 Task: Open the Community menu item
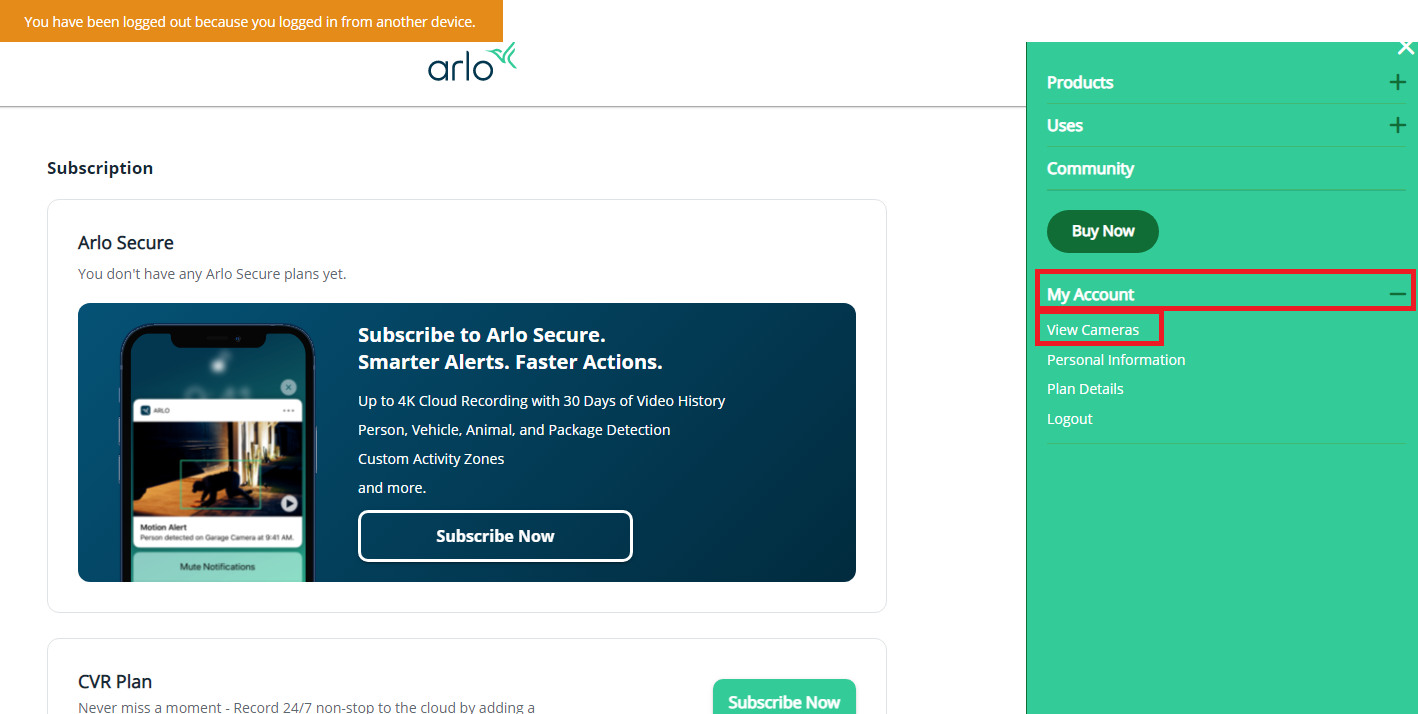pos(1090,168)
